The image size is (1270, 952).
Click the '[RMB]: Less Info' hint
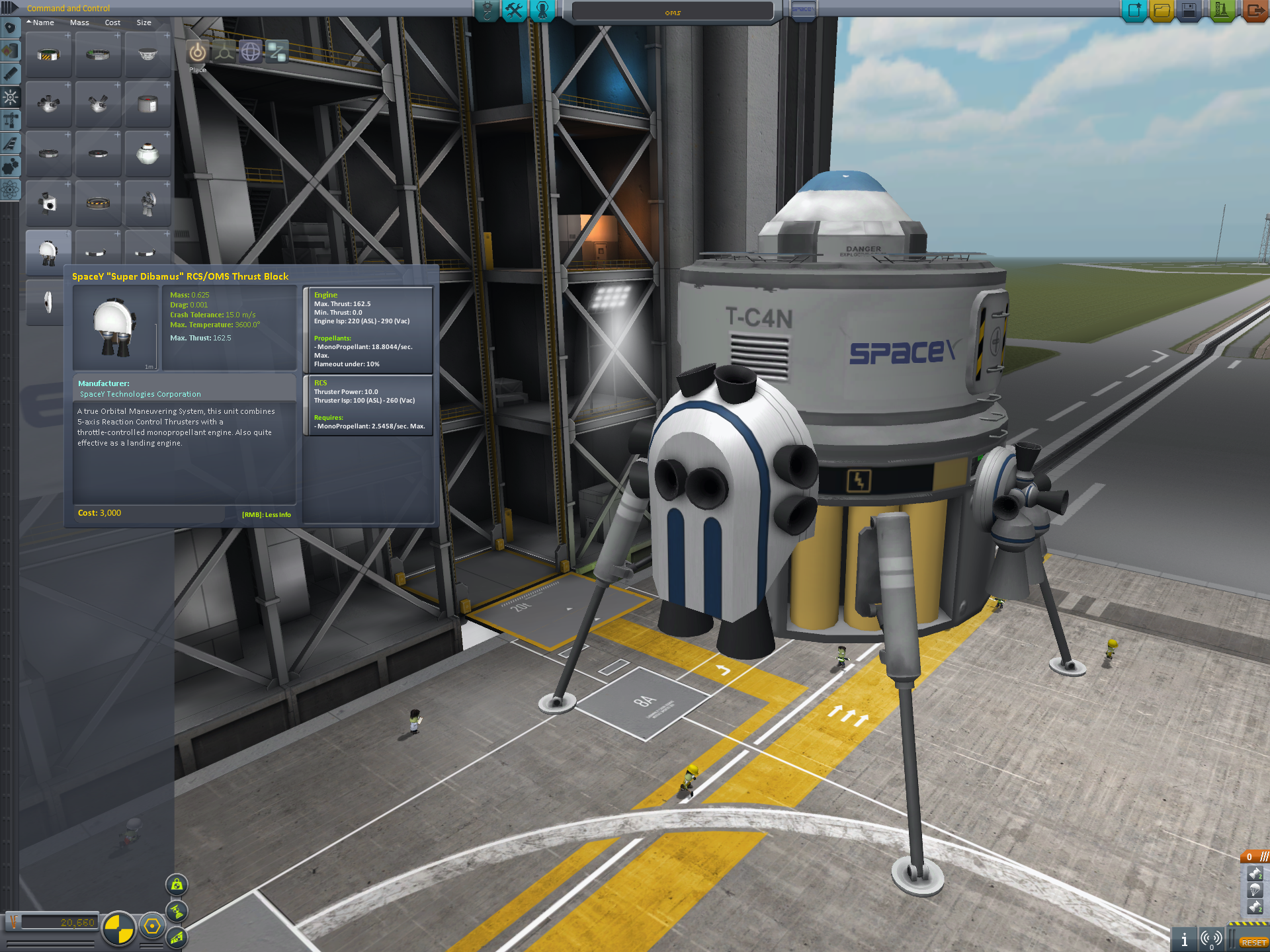(x=266, y=514)
